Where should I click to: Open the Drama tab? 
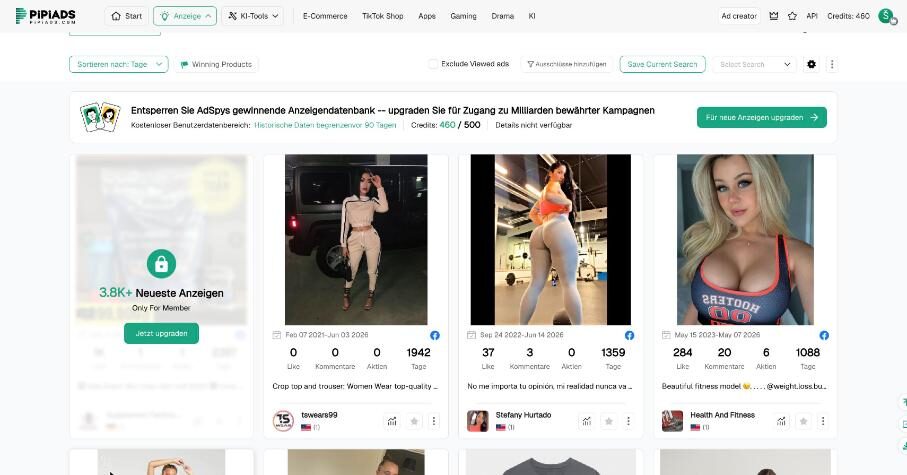pyautogui.click(x=503, y=16)
